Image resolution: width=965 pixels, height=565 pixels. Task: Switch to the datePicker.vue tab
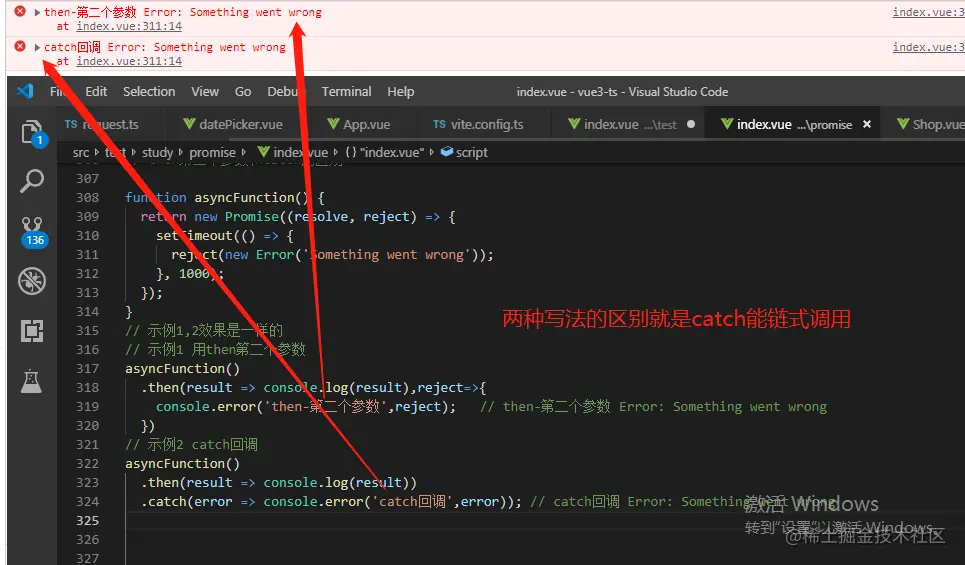(233, 124)
